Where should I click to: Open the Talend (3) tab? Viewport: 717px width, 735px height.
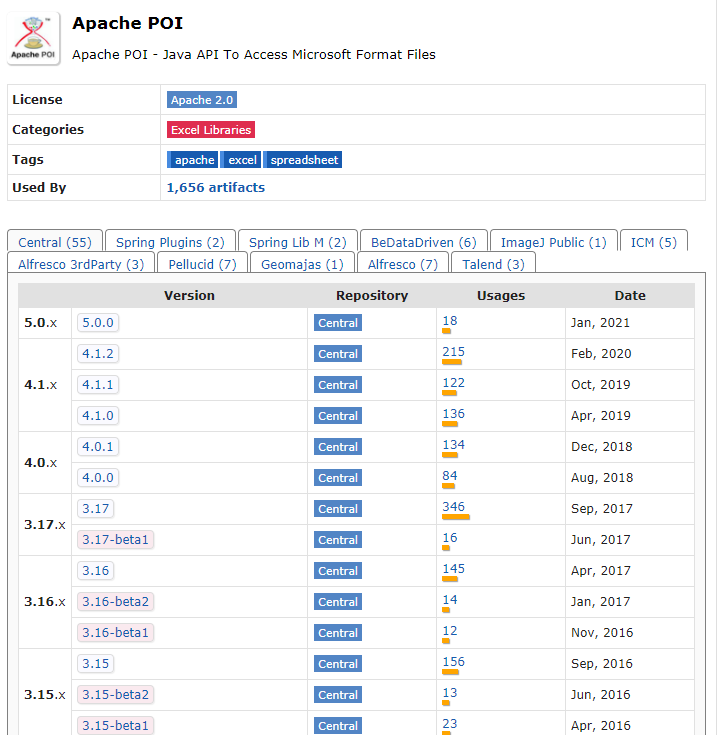click(493, 264)
